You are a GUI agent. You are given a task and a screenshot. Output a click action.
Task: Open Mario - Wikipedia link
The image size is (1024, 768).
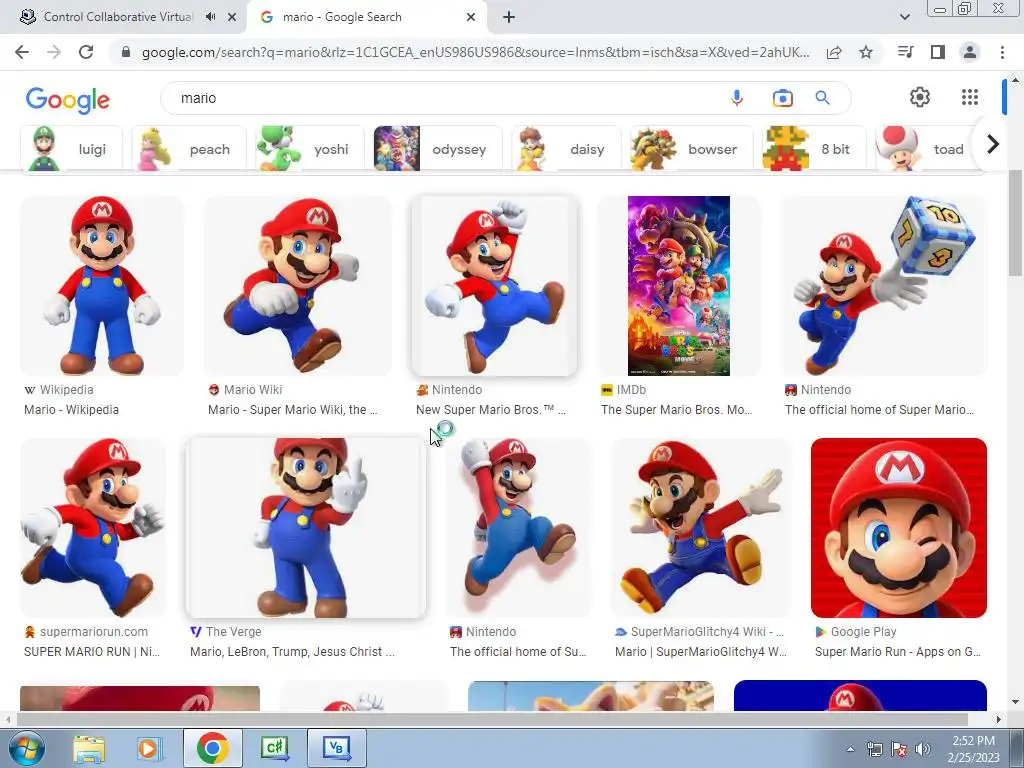(x=71, y=410)
